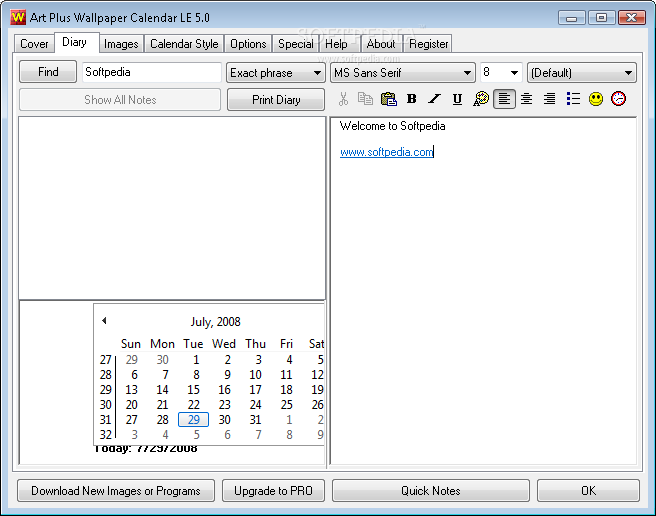Center align the text
Screen dimensions: 656x516
coord(526,99)
